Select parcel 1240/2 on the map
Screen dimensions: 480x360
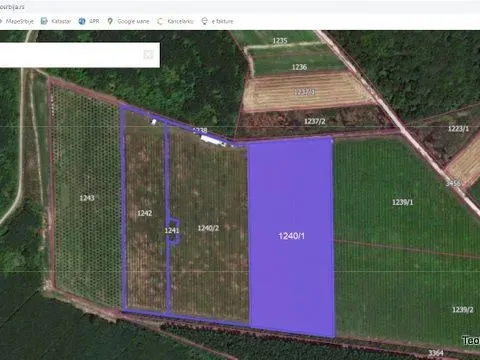click(208, 228)
